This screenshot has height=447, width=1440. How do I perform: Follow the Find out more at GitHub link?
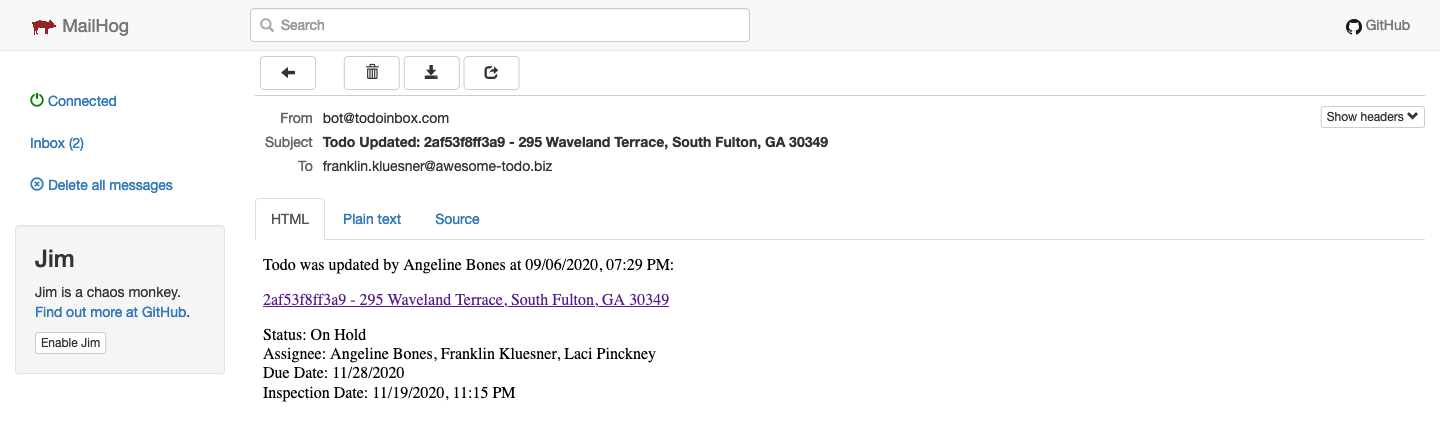[110, 312]
